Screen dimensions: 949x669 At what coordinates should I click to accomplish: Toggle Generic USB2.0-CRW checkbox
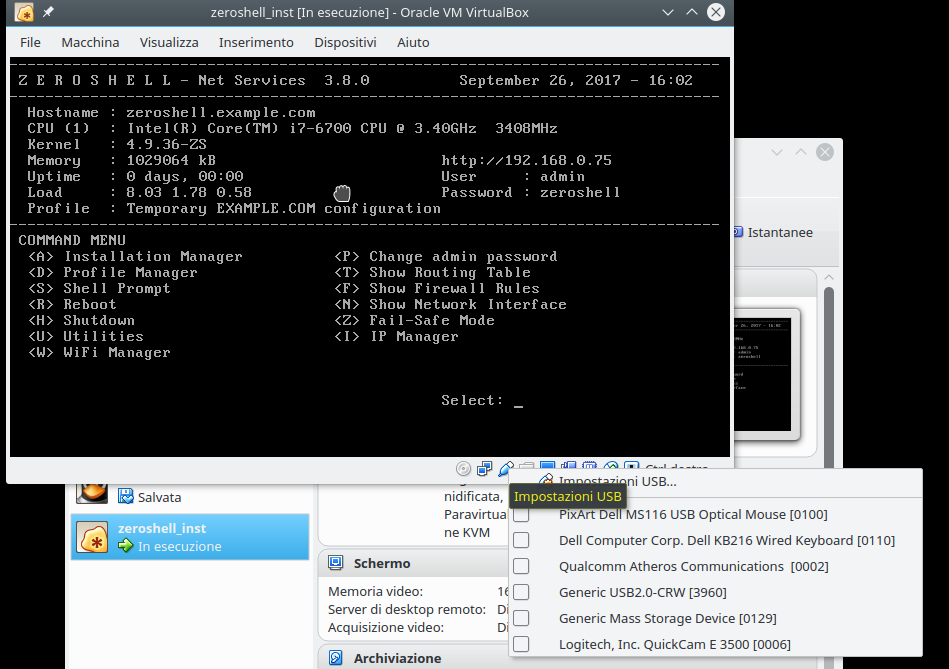(x=521, y=592)
